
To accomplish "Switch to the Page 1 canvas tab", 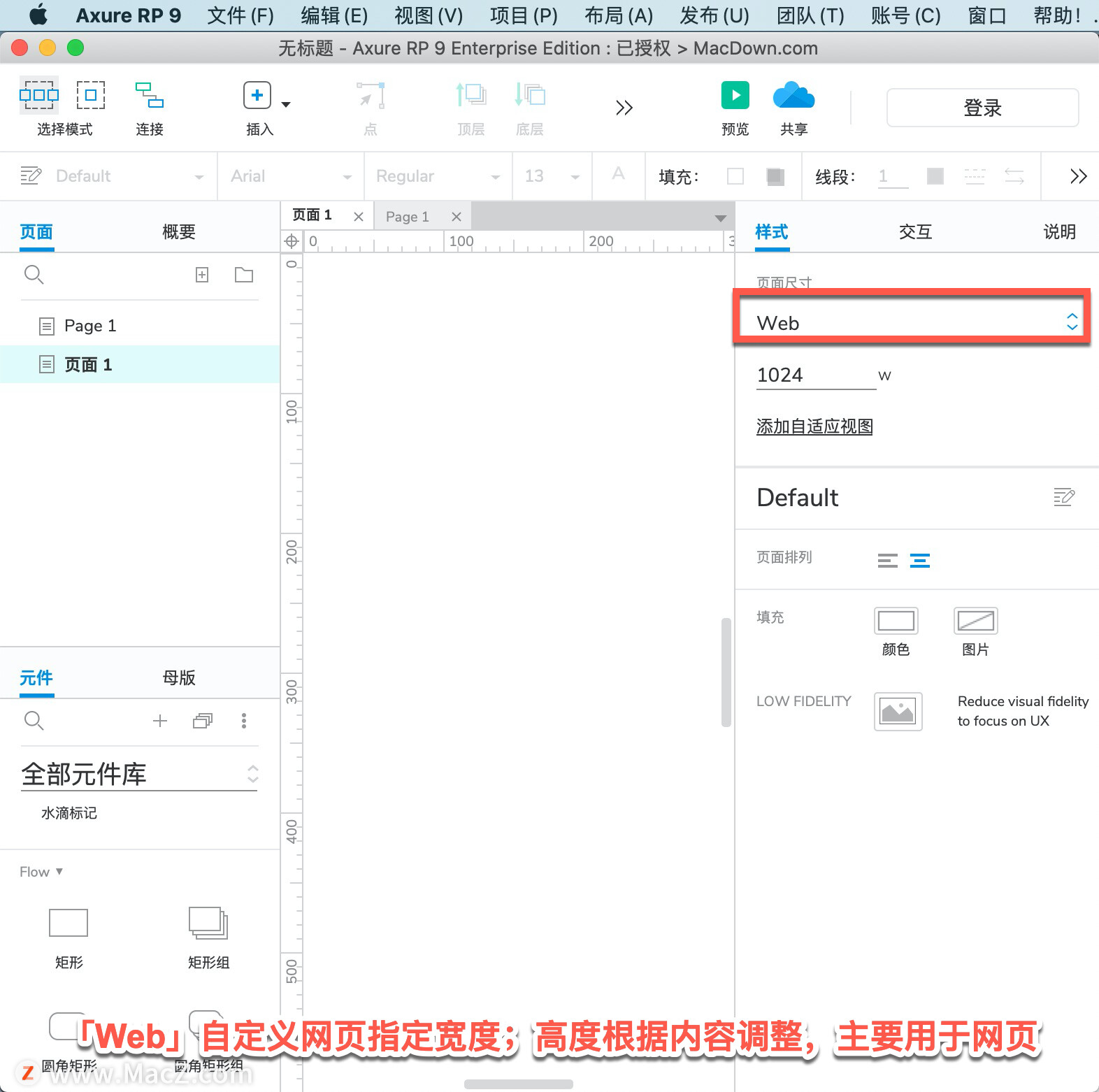I will pos(408,217).
